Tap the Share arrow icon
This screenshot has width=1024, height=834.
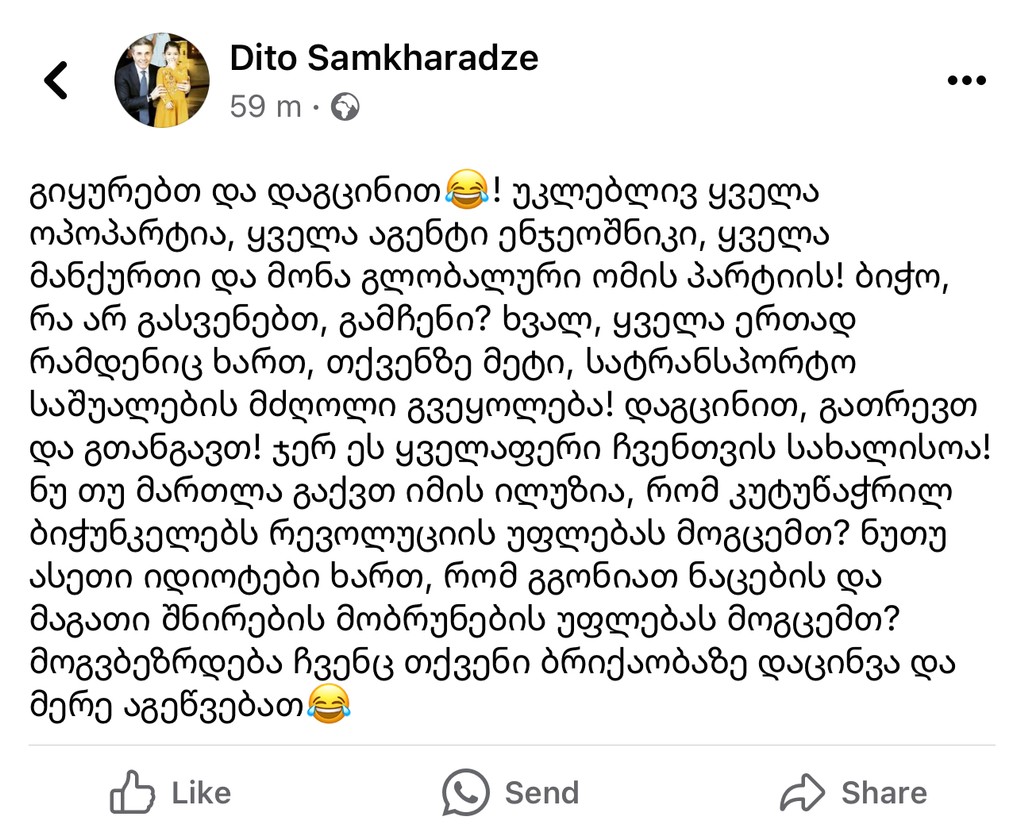[802, 794]
